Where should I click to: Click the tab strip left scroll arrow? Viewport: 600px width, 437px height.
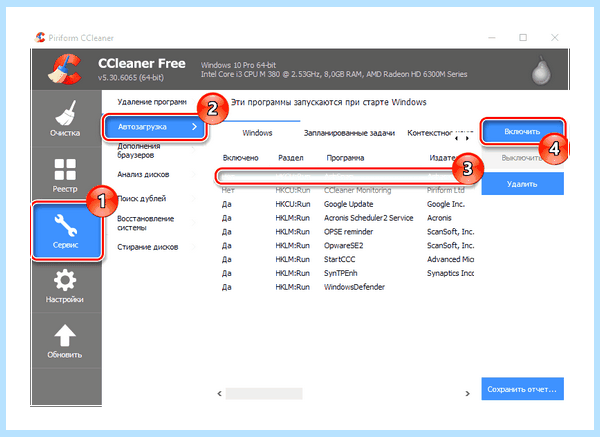[x=457, y=138]
